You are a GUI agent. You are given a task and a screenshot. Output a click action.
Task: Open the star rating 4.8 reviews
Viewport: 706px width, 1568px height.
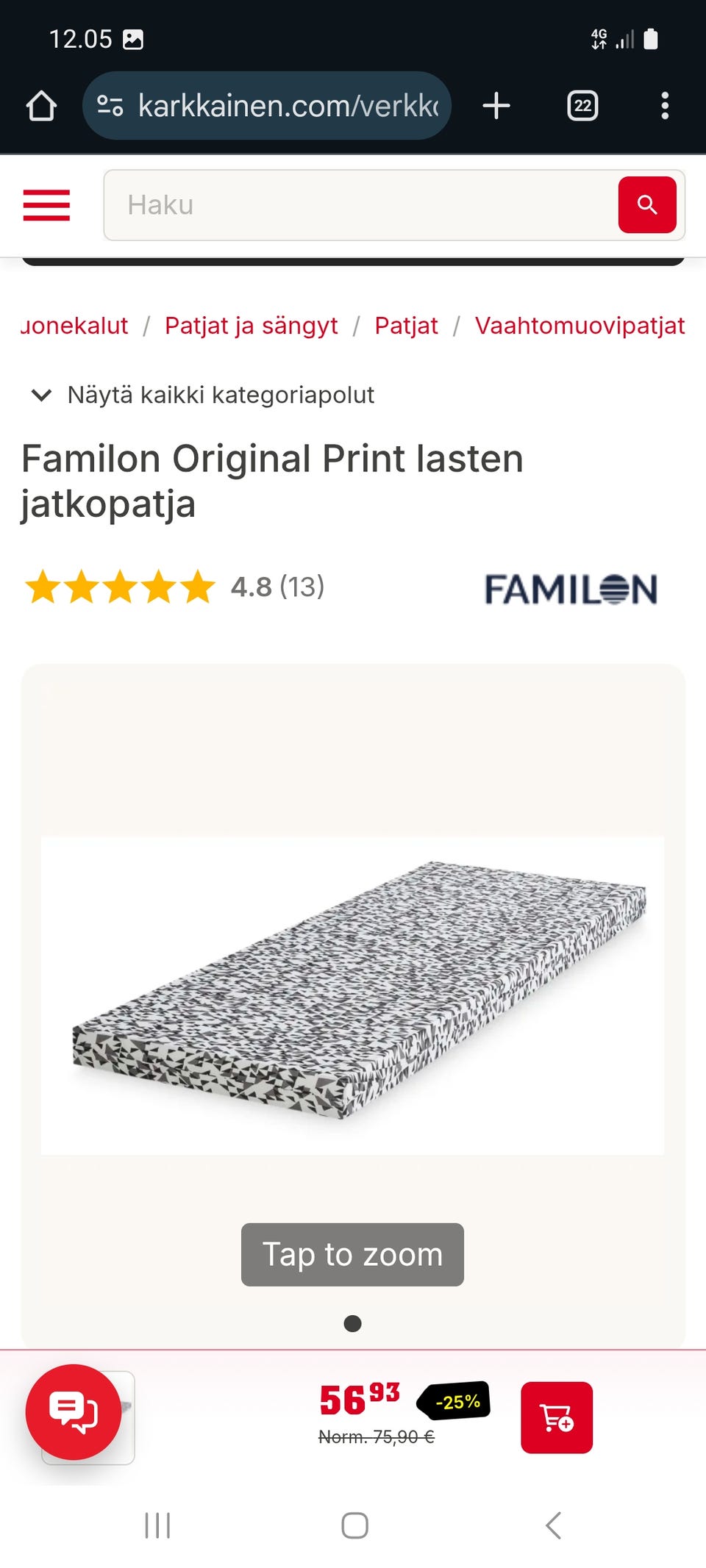coord(174,587)
